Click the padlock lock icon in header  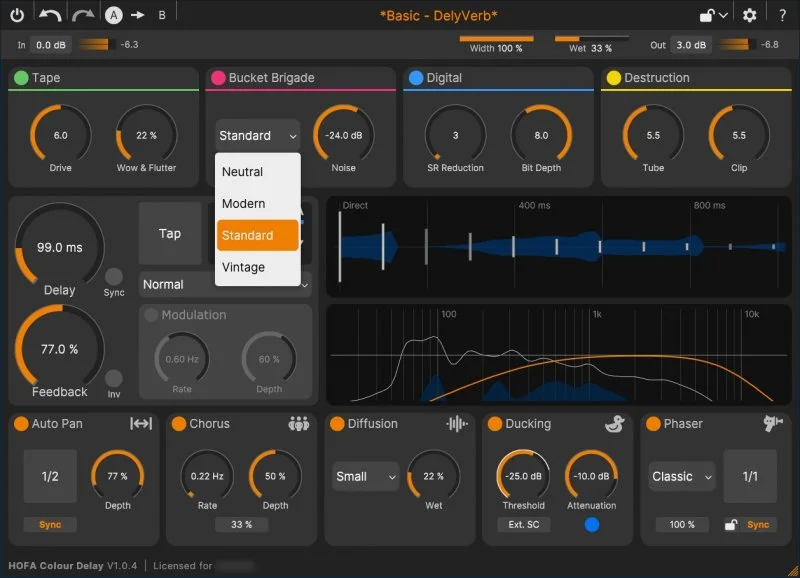coord(707,15)
